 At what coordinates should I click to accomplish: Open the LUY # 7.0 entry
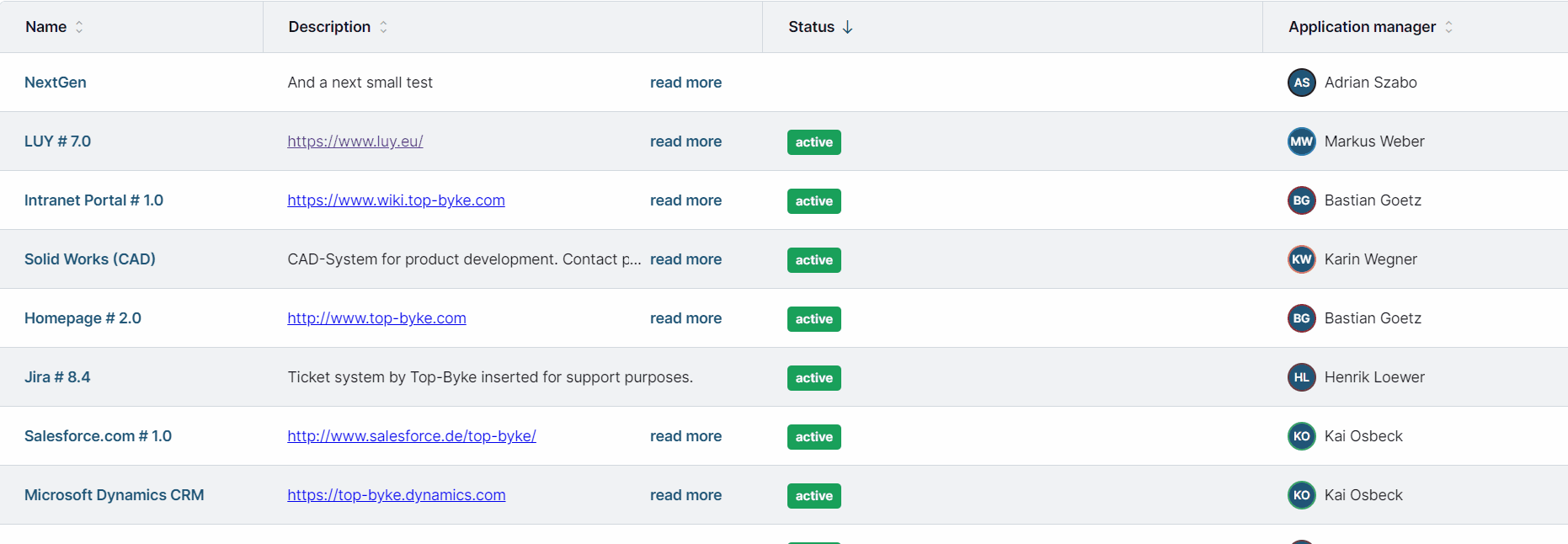pos(57,141)
